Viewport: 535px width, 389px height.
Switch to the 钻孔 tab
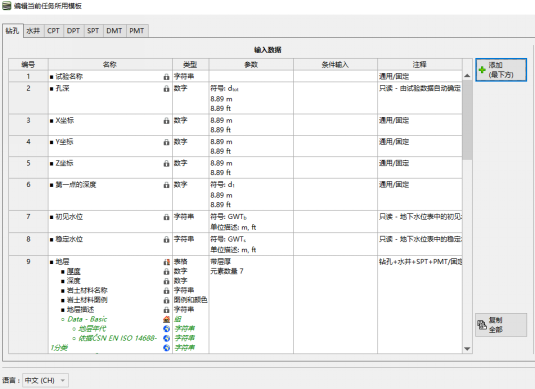pyautogui.click(x=13, y=31)
